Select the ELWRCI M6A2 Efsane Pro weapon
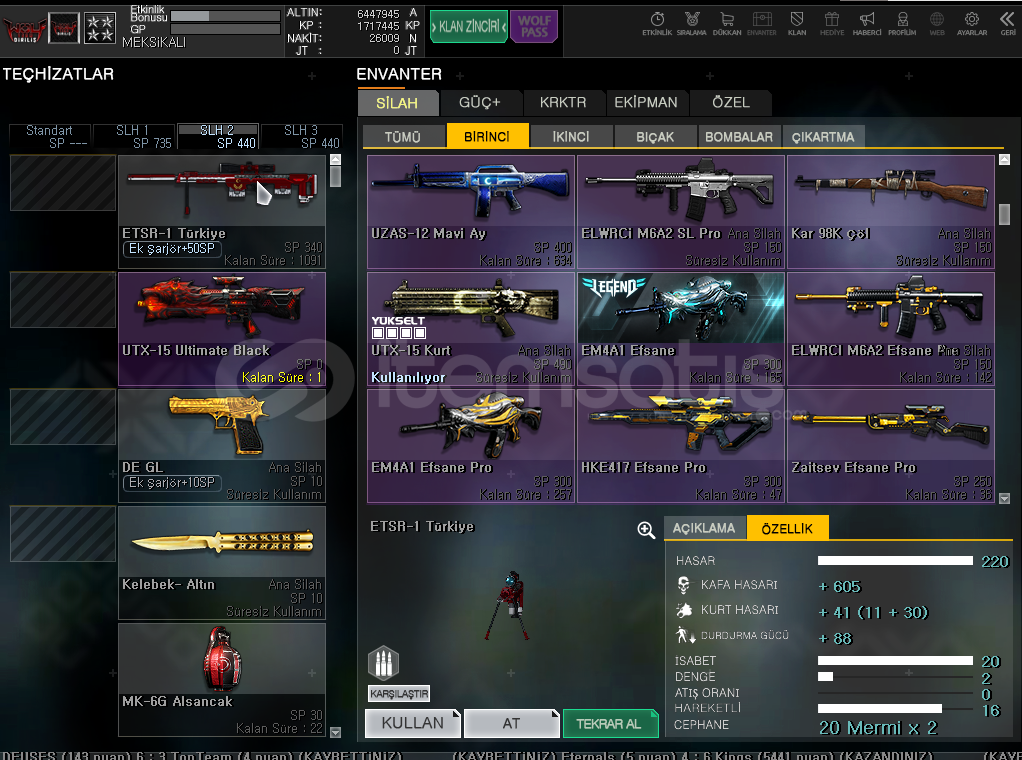This screenshot has height=760, width=1022. click(890, 329)
